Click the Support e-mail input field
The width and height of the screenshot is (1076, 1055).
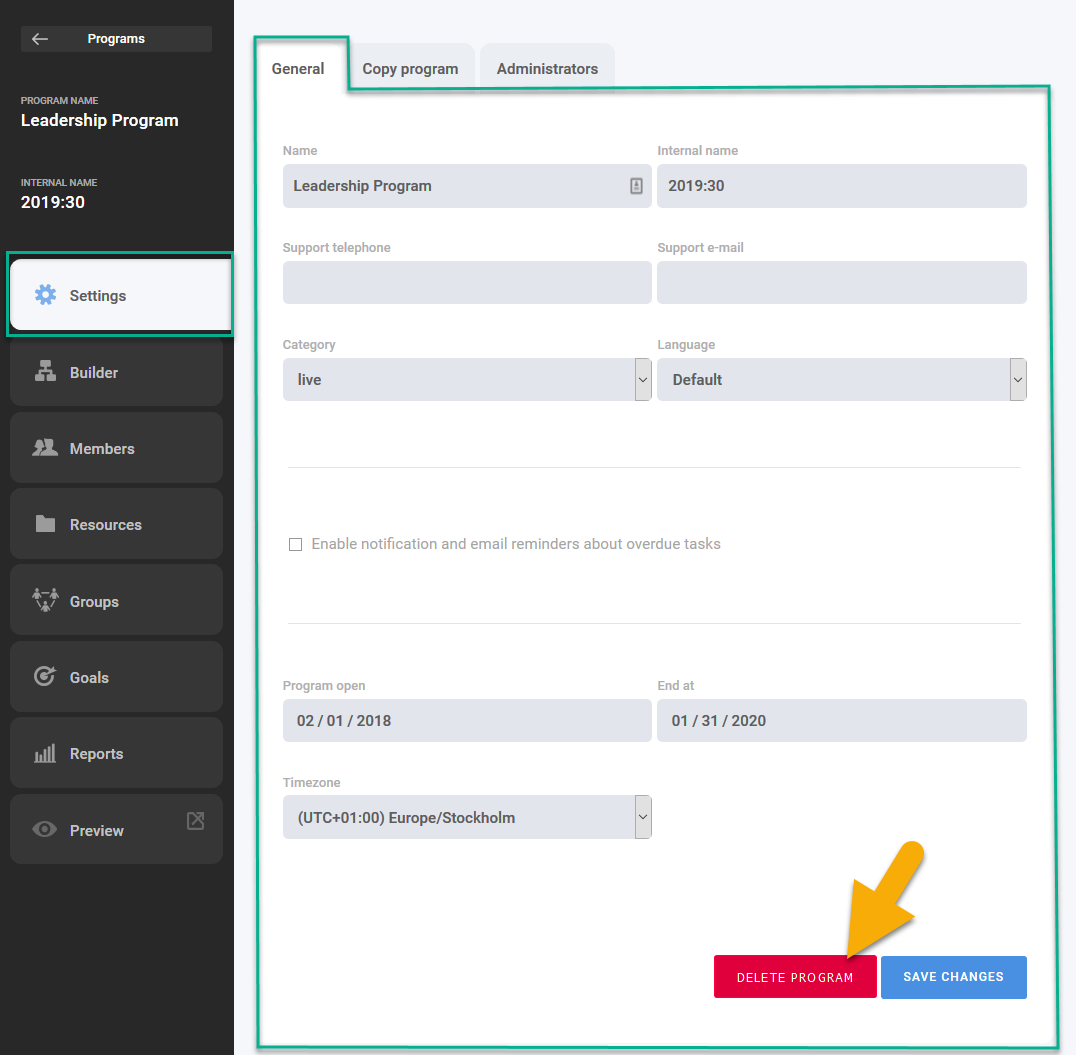coord(841,283)
